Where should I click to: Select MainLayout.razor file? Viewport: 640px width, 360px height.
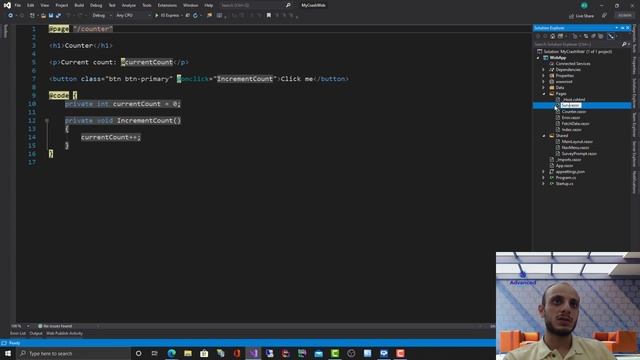(577, 142)
